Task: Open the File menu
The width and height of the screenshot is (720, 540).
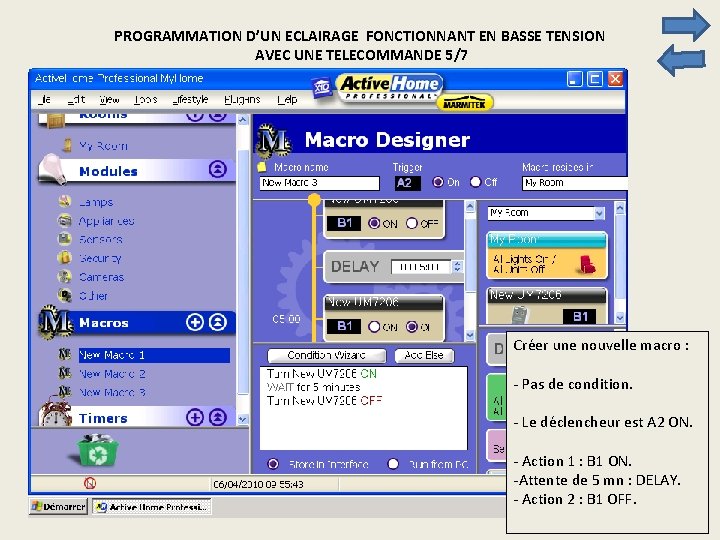Action: point(45,99)
